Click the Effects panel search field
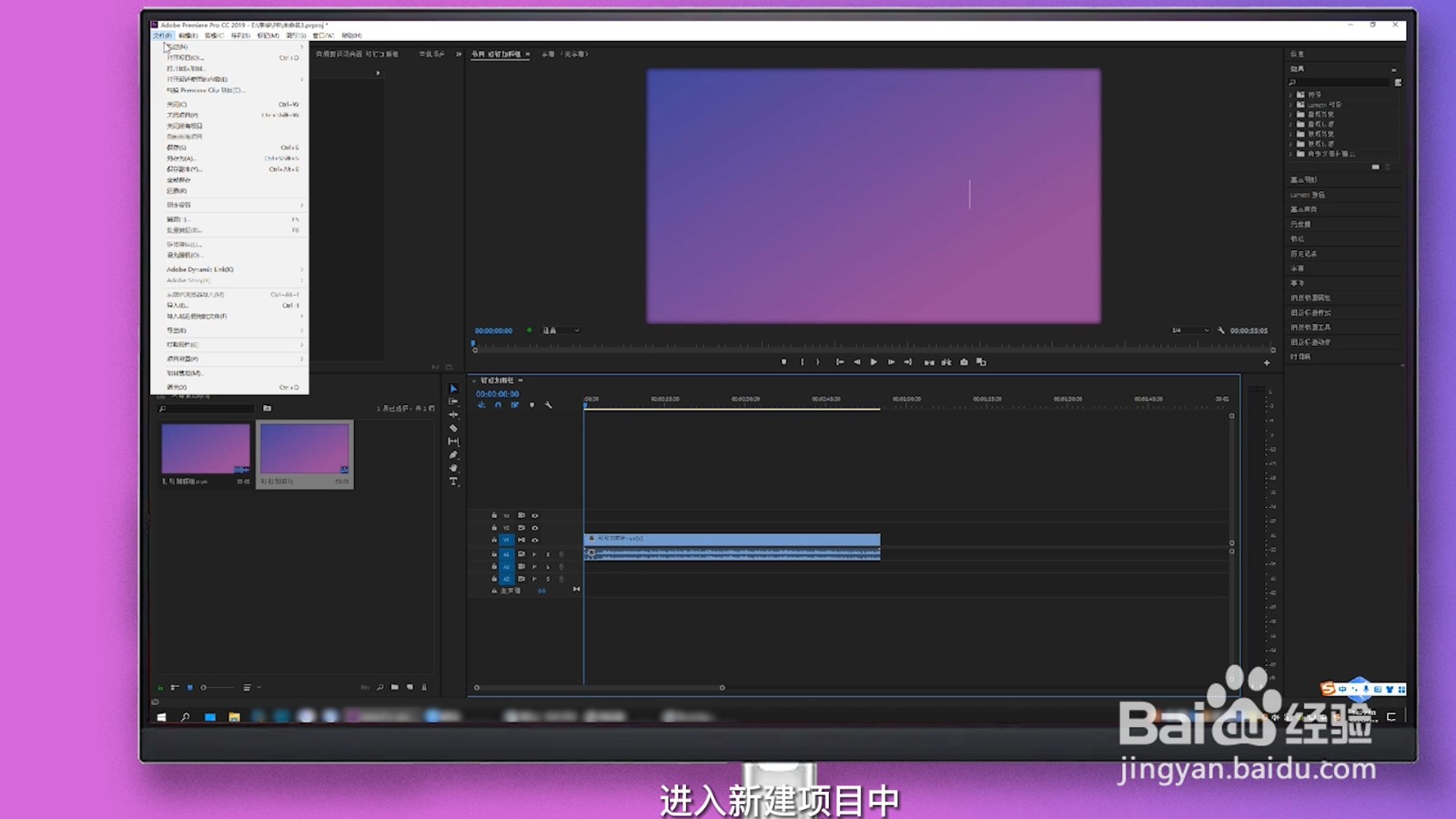The image size is (1456, 819). click(1340, 83)
